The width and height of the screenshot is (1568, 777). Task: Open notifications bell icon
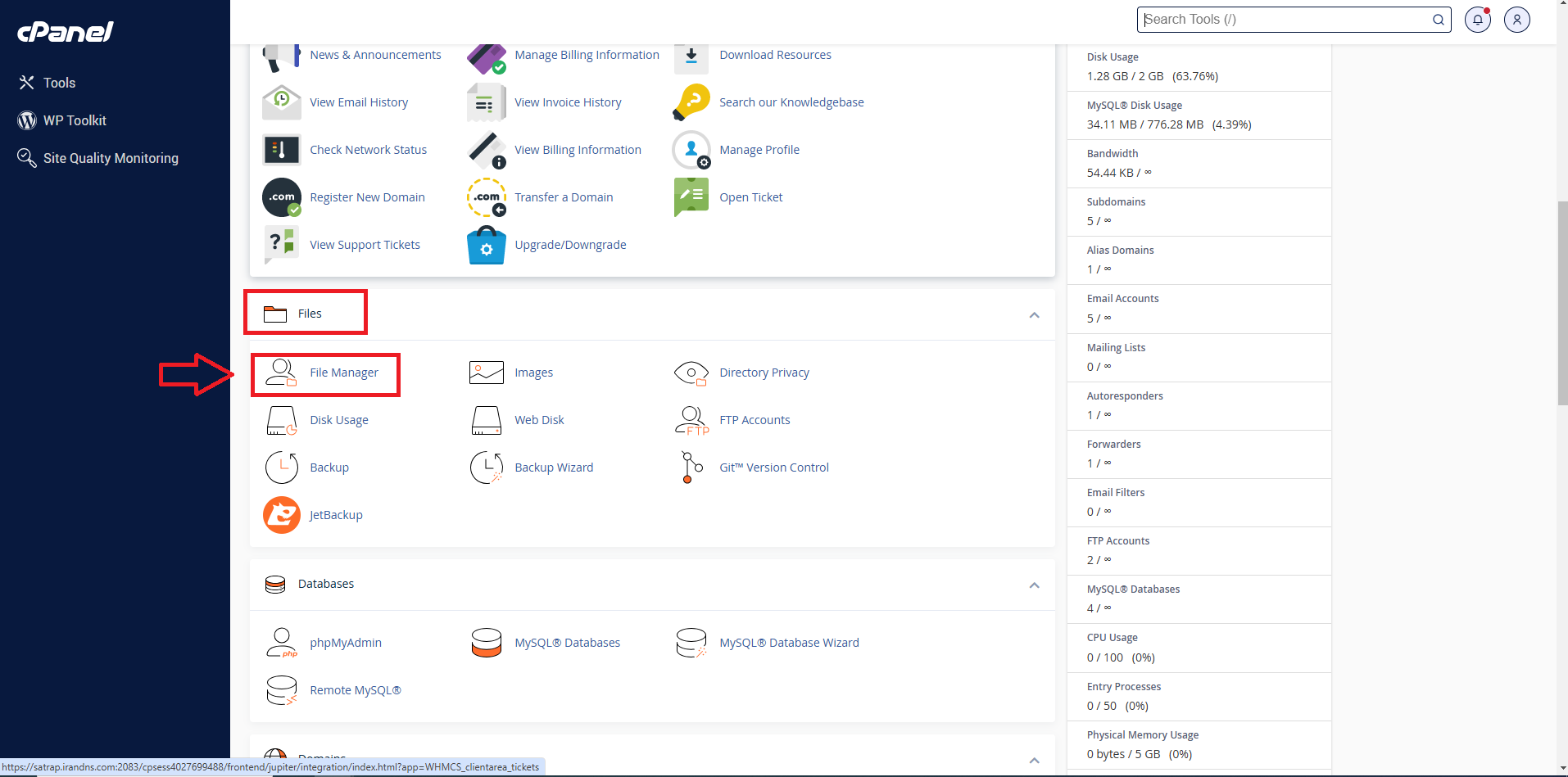[1477, 20]
